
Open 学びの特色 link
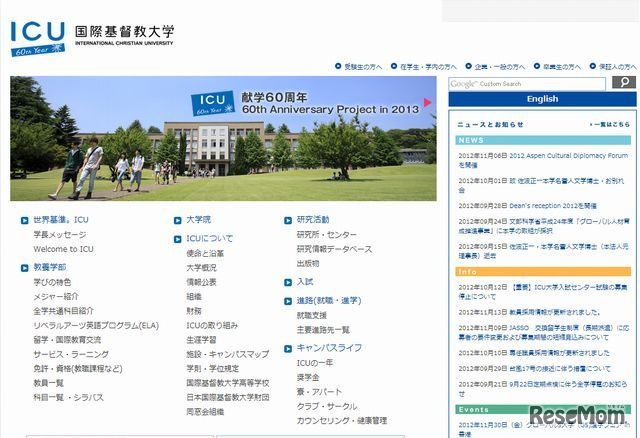pyautogui.click(x=52, y=282)
